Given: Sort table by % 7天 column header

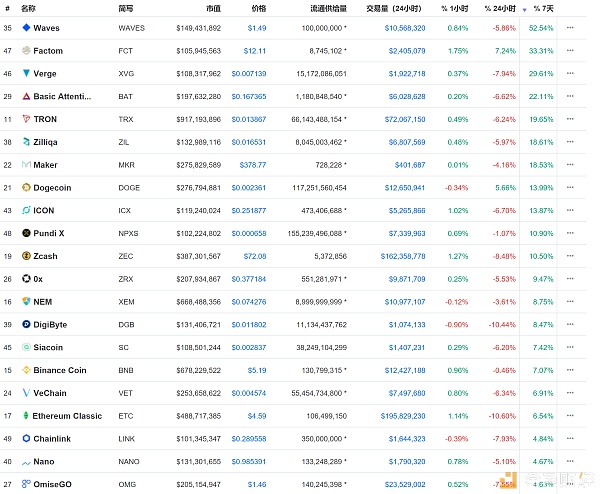Looking at the screenshot, I should click(x=543, y=8).
